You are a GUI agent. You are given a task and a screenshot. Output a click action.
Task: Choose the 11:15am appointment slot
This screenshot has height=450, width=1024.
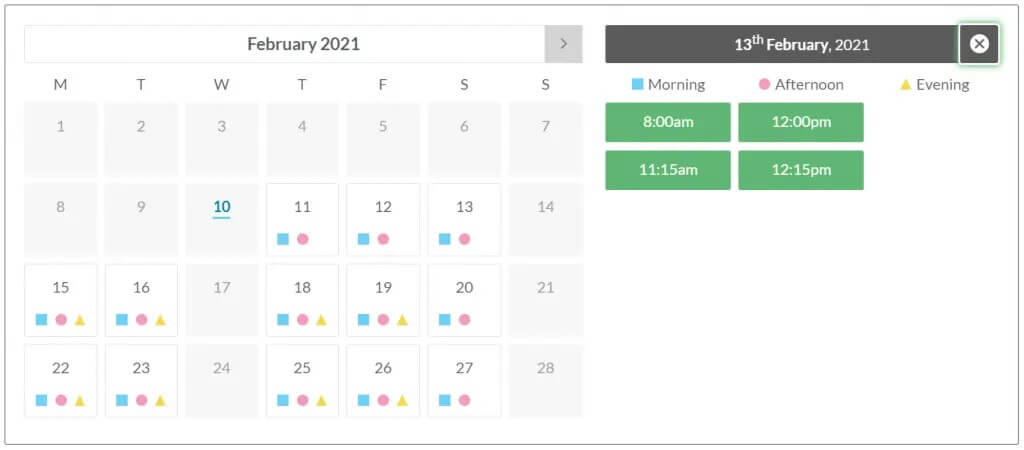[x=668, y=170]
